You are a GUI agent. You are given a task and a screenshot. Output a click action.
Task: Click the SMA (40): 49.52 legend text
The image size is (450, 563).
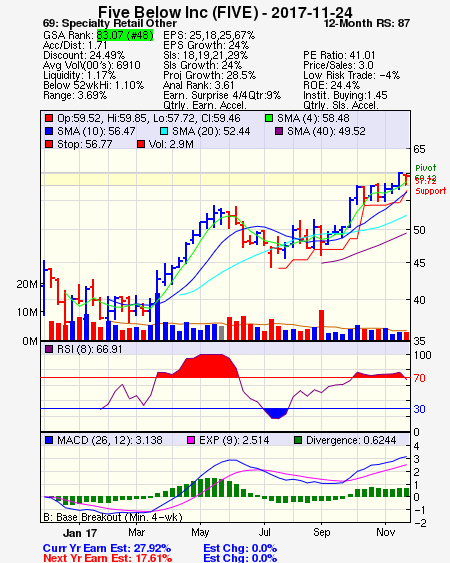click(x=326, y=131)
